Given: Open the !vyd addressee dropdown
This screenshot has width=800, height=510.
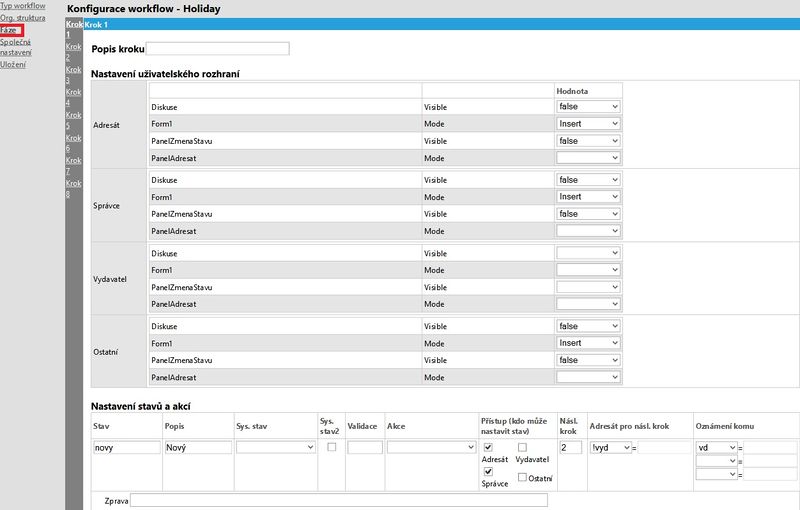Looking at the screenshot, I should click(611, 447).
